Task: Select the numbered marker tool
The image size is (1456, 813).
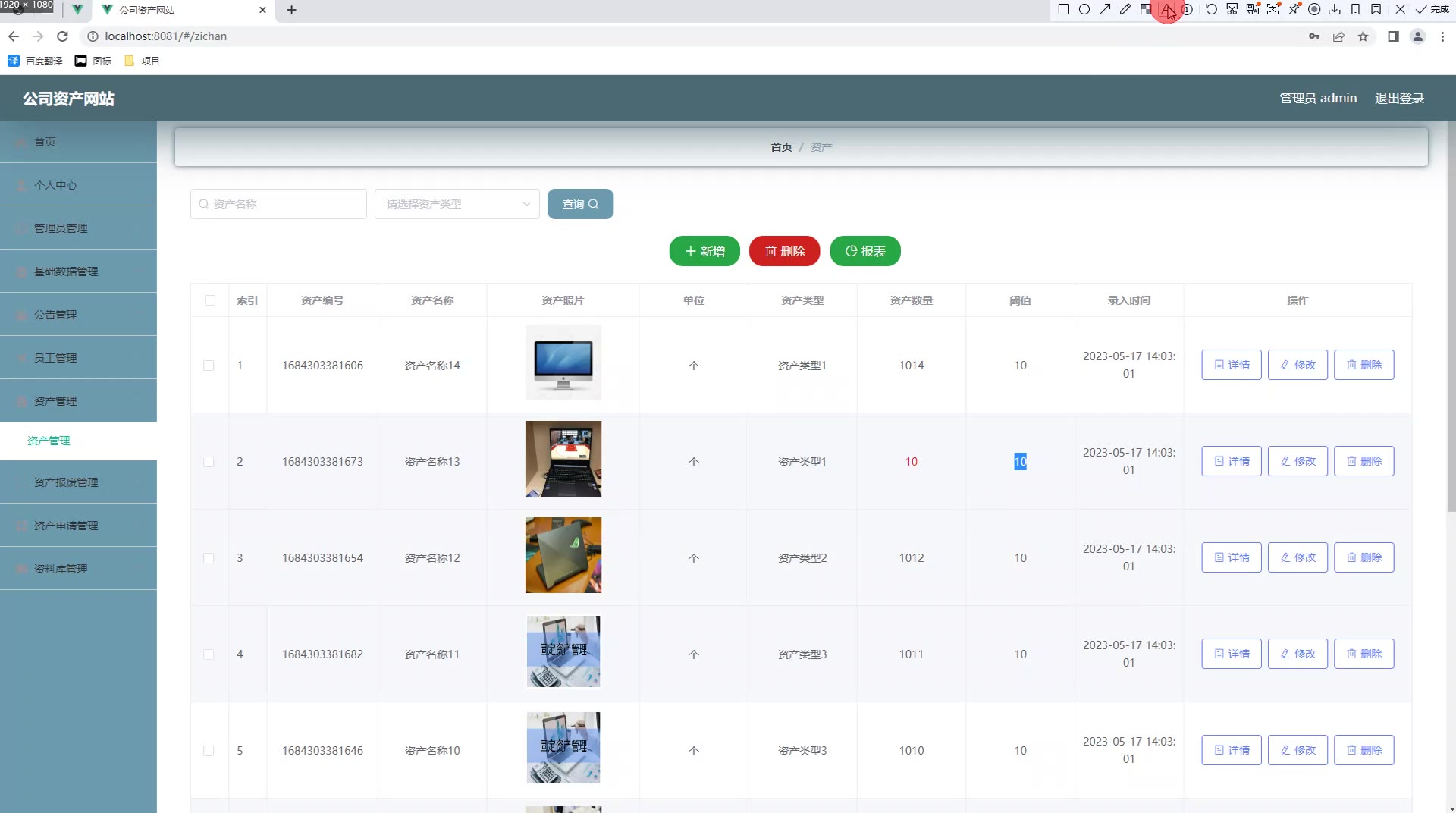Action: tap(1188, 10)
